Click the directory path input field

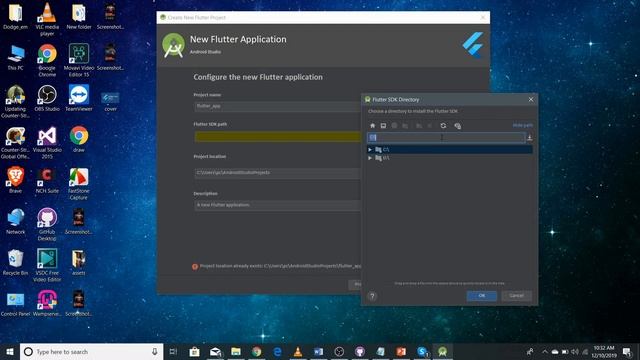coord(446,138)
